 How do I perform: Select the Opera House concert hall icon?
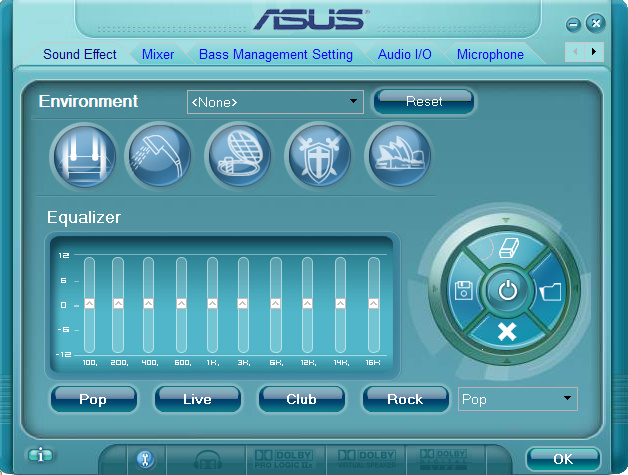tap(399, 155)
